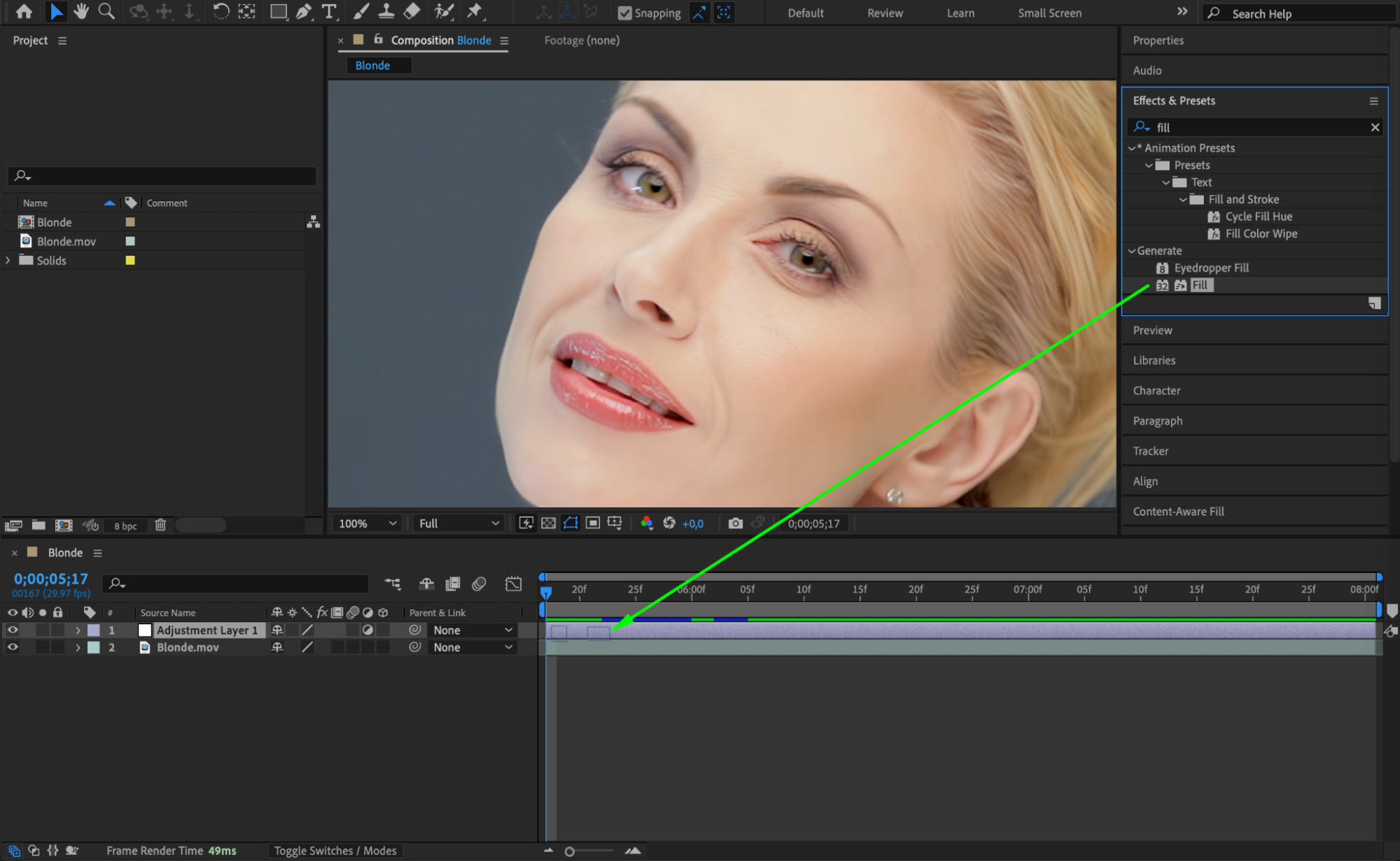Select the Pen tool

click(x=303, y=11)
